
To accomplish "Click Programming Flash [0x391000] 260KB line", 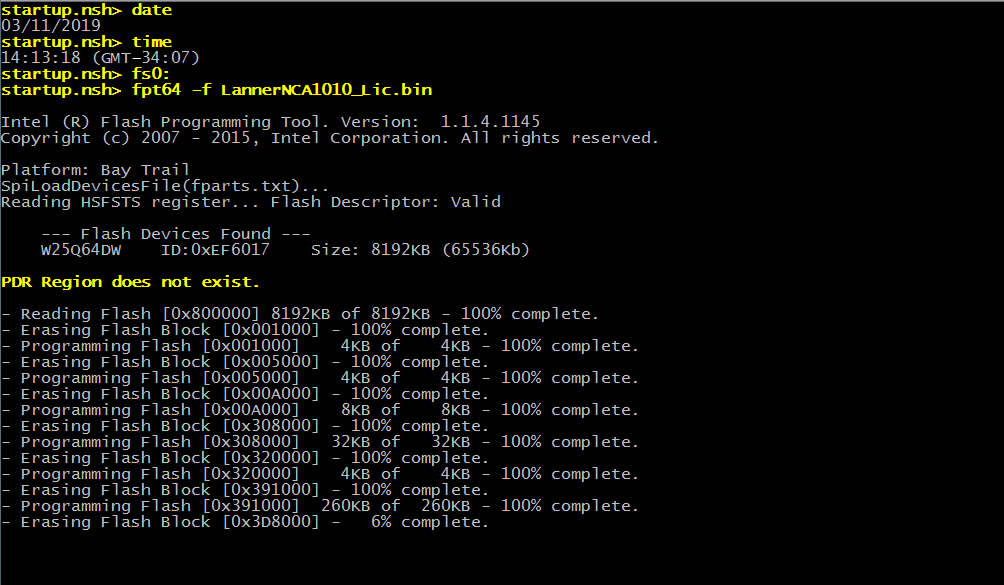I will 320,506.
